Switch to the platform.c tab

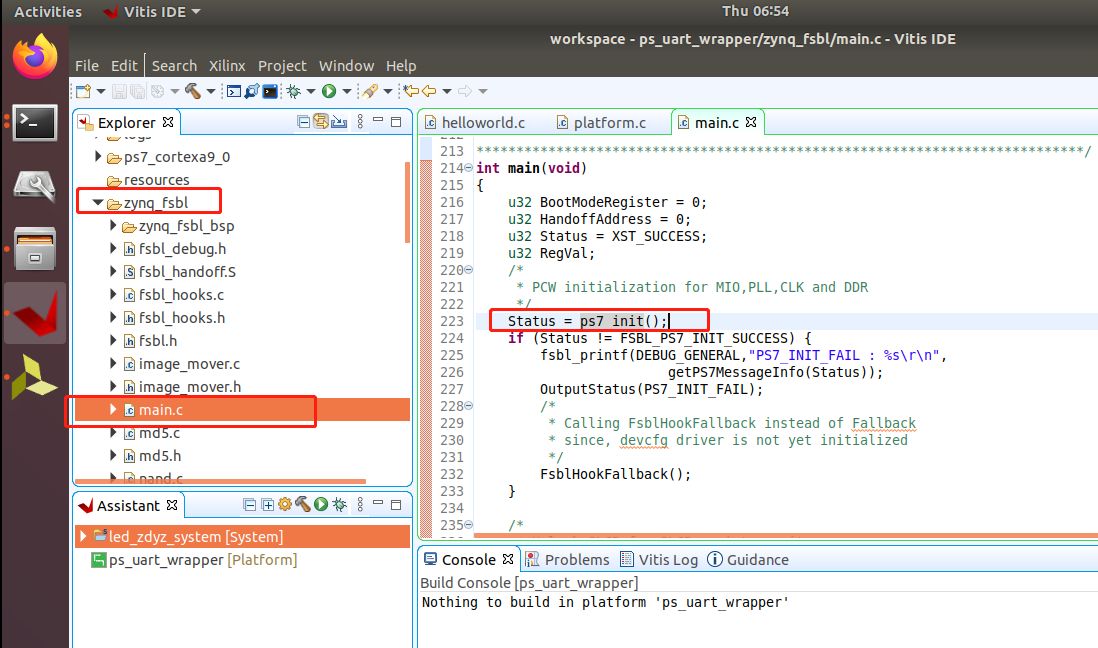point(611,122)
